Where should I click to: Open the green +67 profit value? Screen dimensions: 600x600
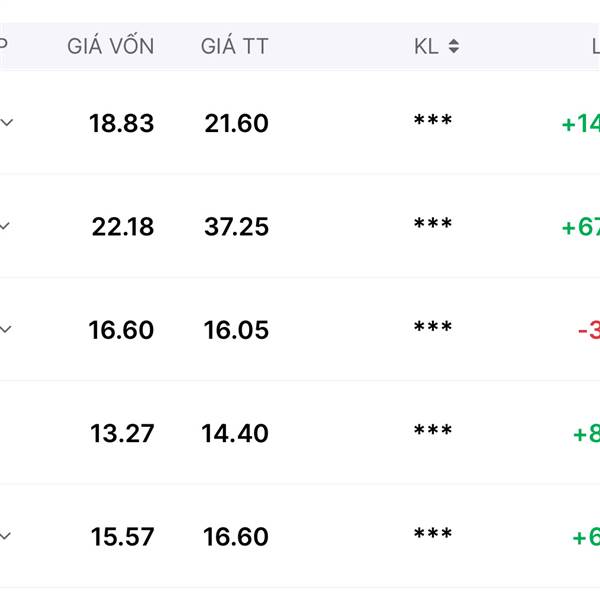[x=580, y=227]
